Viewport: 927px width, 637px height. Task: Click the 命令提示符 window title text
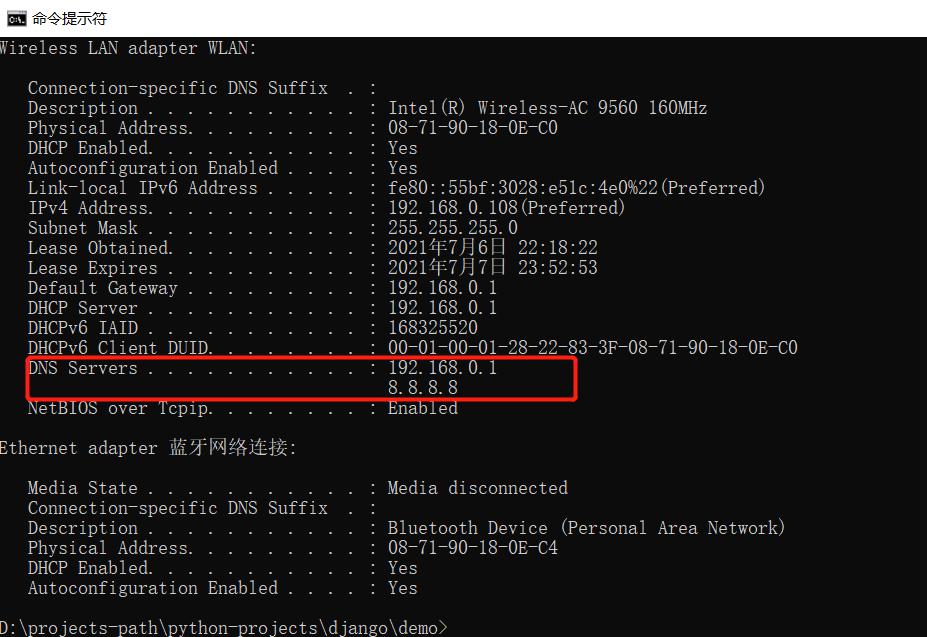pos(69,18)
